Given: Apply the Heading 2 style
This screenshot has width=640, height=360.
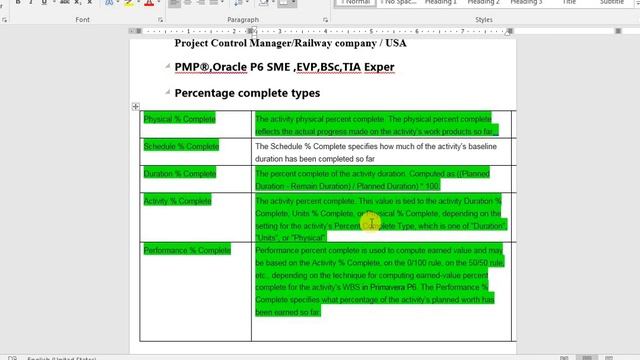Looking at the screenshot, I should tap(483, 3).
